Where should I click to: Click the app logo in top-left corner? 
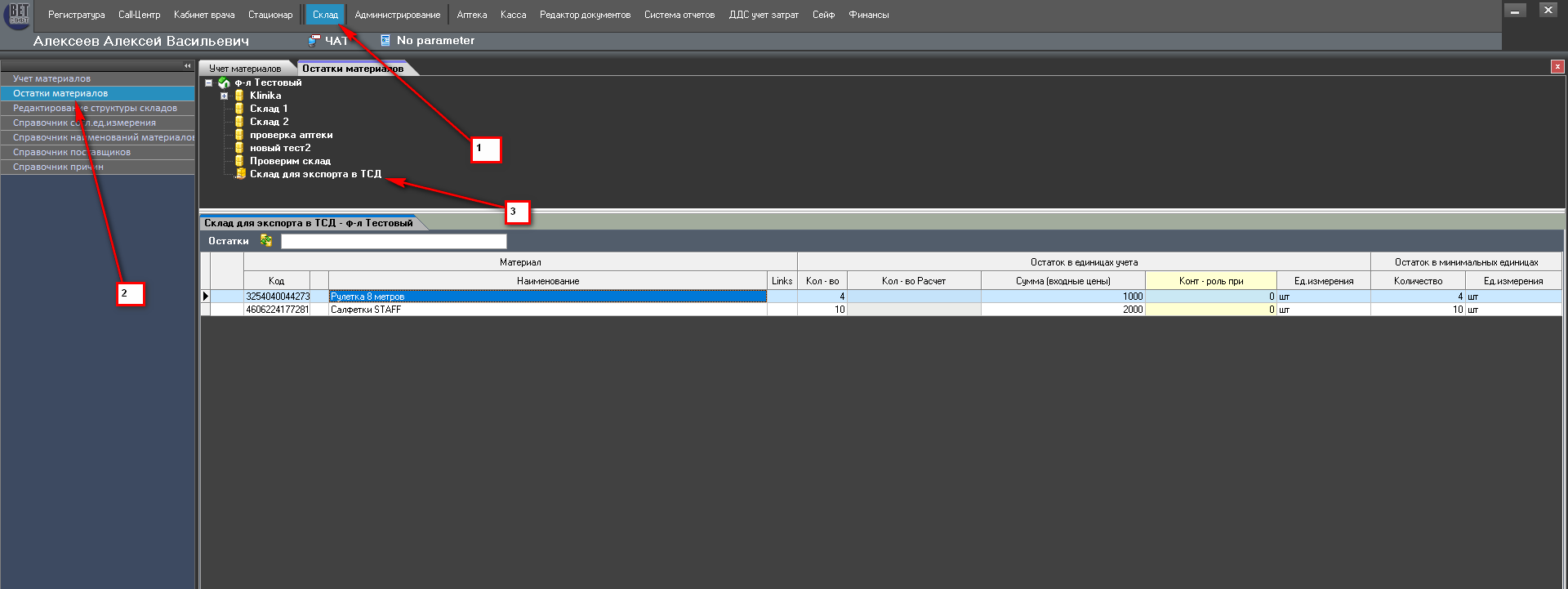point(18,15)
